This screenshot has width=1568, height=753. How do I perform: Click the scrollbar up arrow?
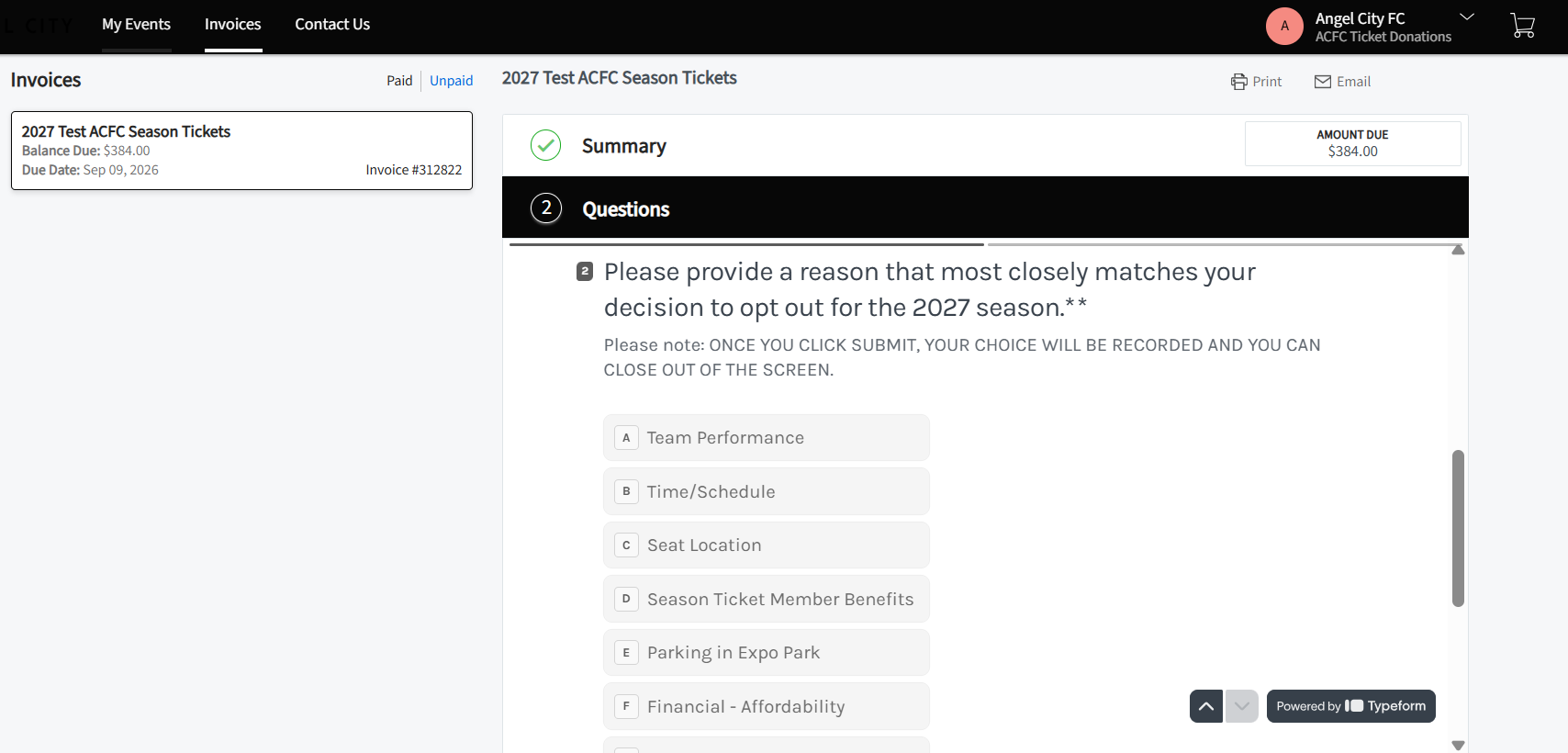(1458, 250)
